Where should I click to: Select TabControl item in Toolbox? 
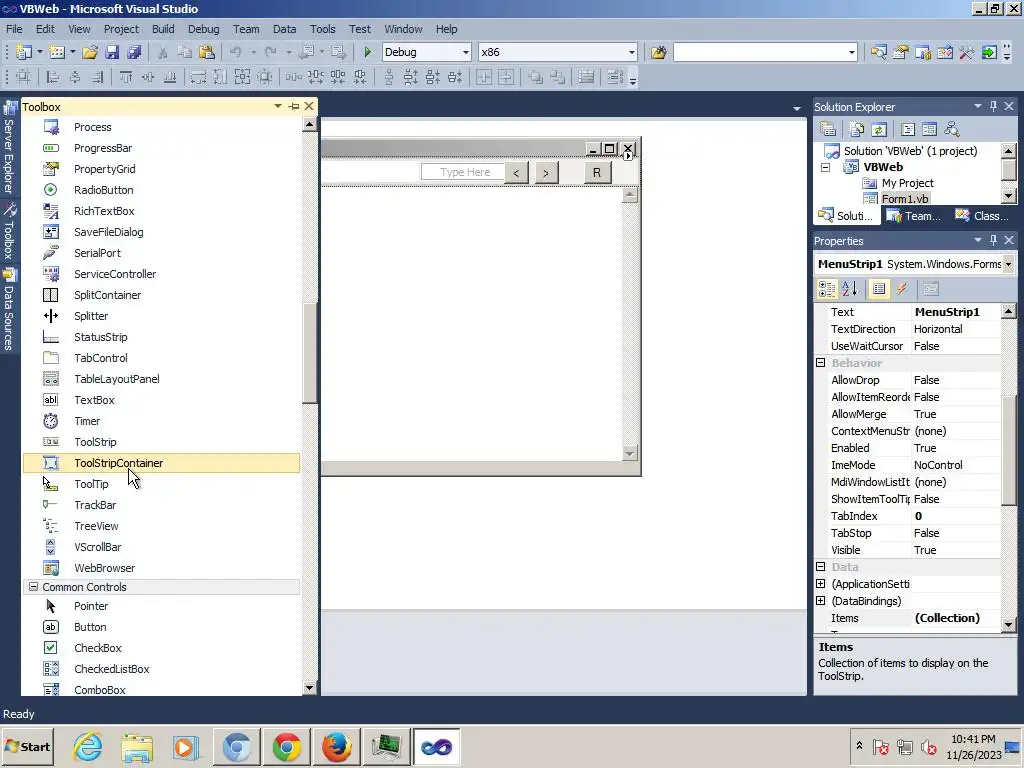click(161, 358)
